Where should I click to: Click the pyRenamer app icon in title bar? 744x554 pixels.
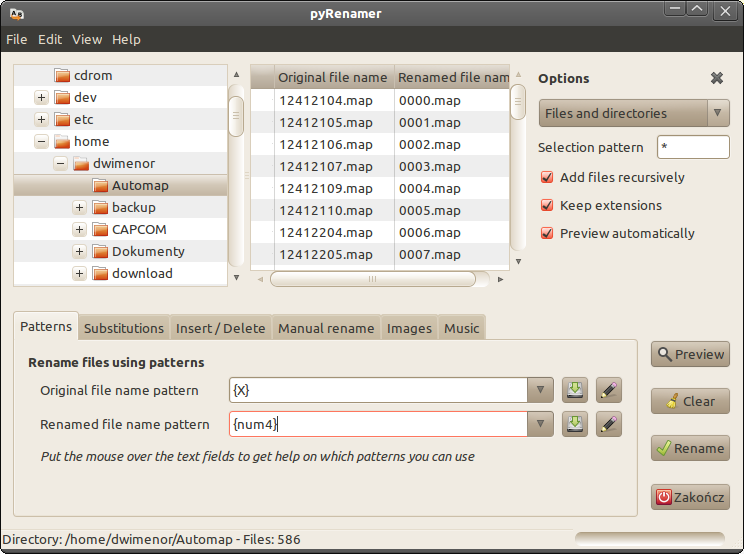(17, 14)
